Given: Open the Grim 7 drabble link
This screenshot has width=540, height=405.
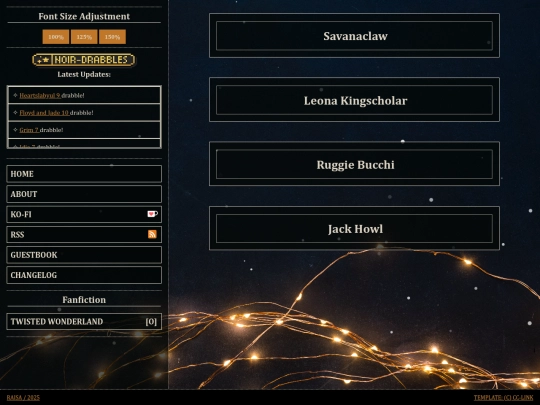Looking at the screenshot, I should [29, 130].
